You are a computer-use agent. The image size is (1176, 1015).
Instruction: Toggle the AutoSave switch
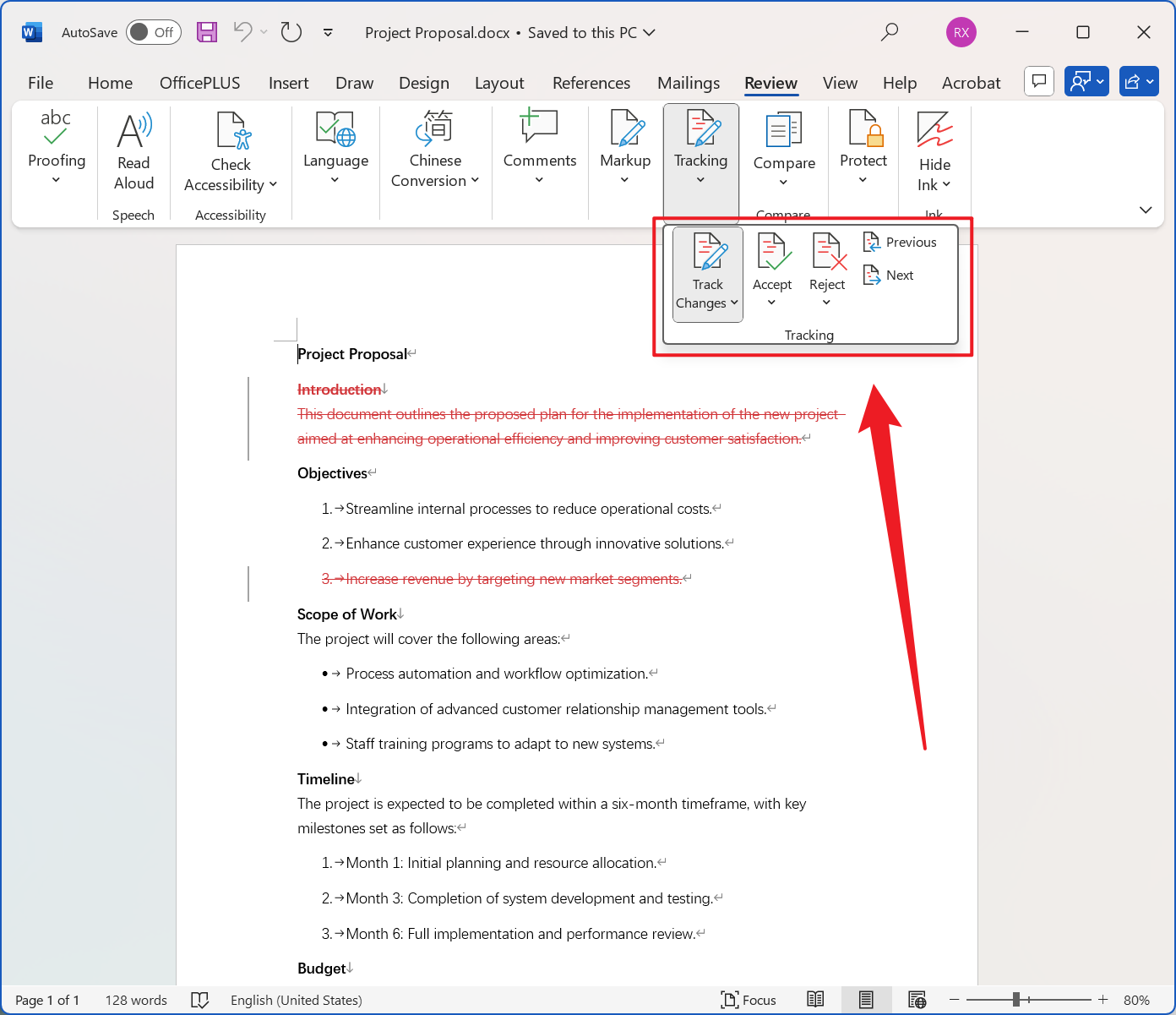pos(153,32)
